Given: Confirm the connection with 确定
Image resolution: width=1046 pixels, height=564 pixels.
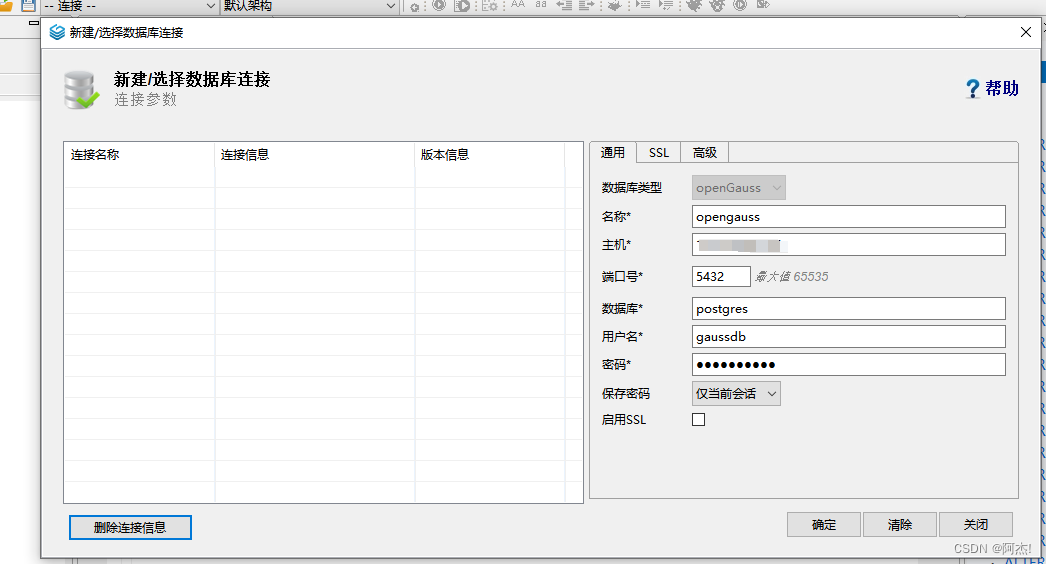Looking at the screenshot, I should 824,525.
